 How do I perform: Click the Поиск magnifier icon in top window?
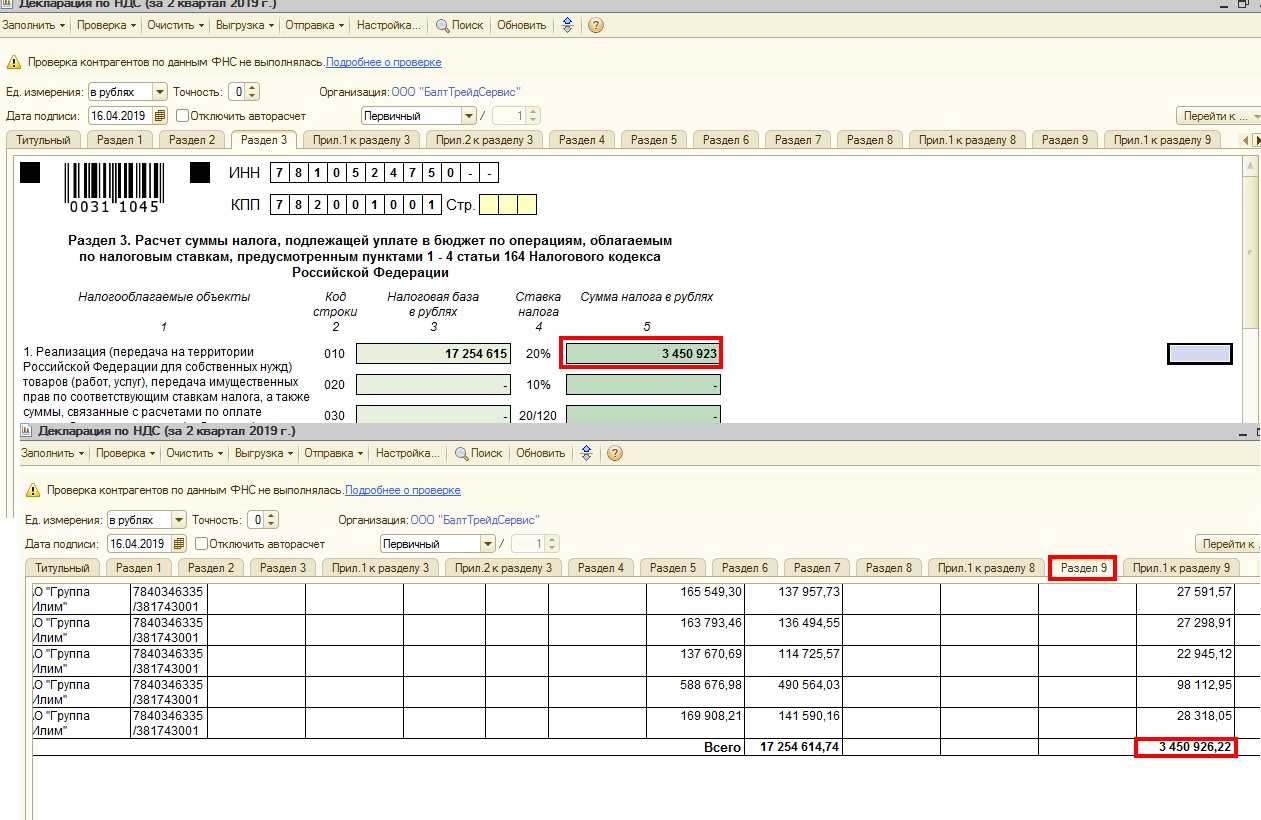click(x=441, y=25)
